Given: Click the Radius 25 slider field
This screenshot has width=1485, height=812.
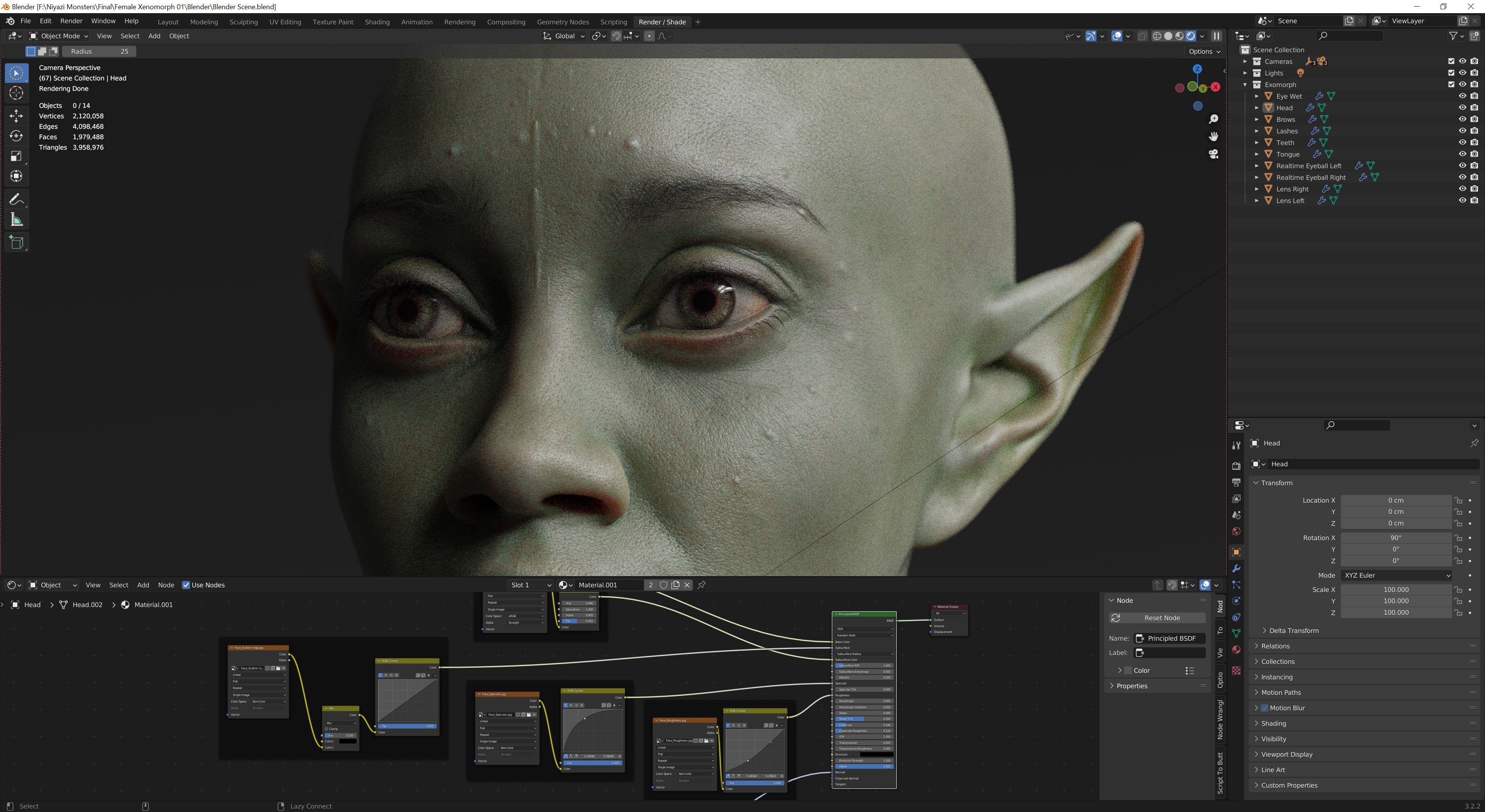Looking at the screenshot, I should pos(99,51).
